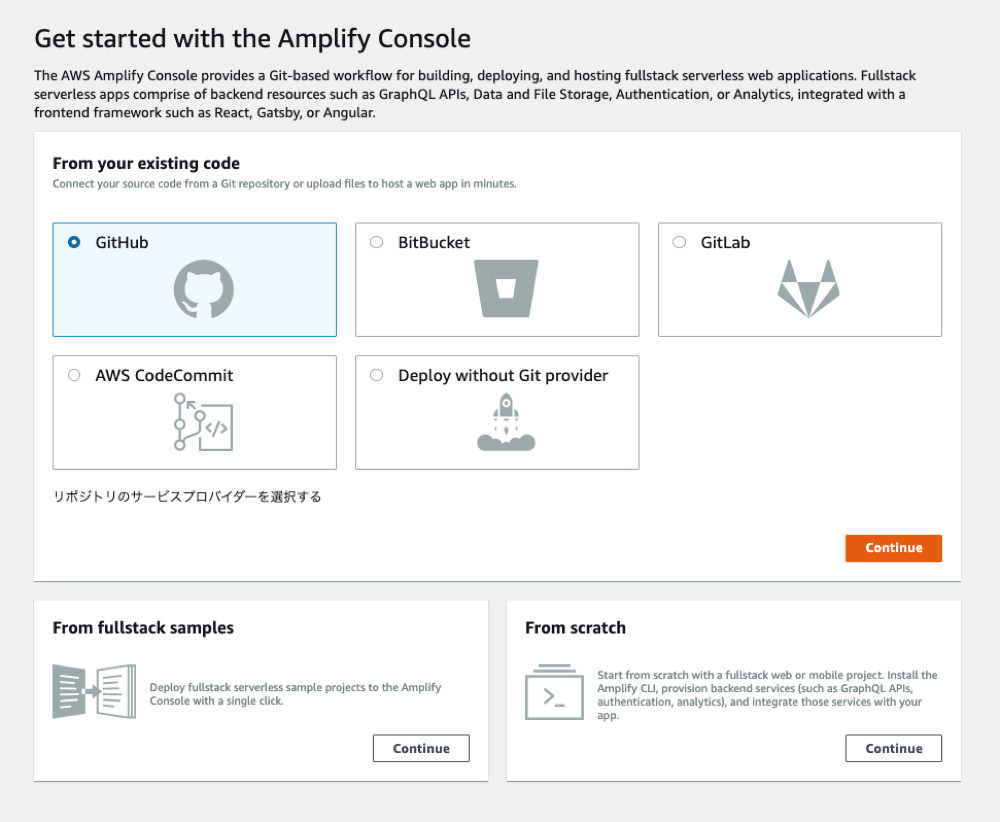The height and width of the screenshot is (822, 1000).
Task: Click the AWS CodeCommit branch icon
Action: tap(205, 420)
